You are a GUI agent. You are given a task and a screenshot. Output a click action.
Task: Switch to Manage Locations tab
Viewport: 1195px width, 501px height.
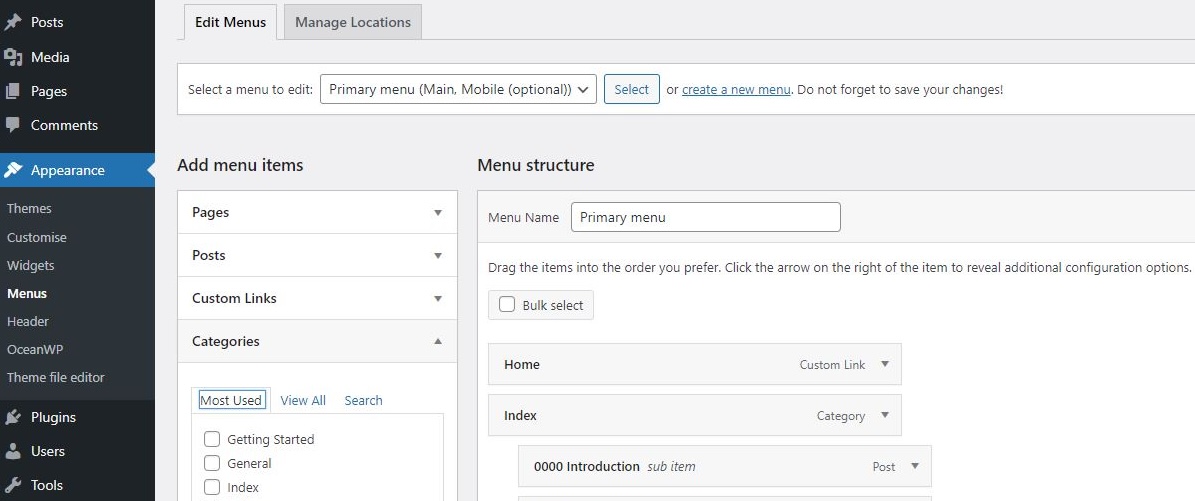click(353, 22)
